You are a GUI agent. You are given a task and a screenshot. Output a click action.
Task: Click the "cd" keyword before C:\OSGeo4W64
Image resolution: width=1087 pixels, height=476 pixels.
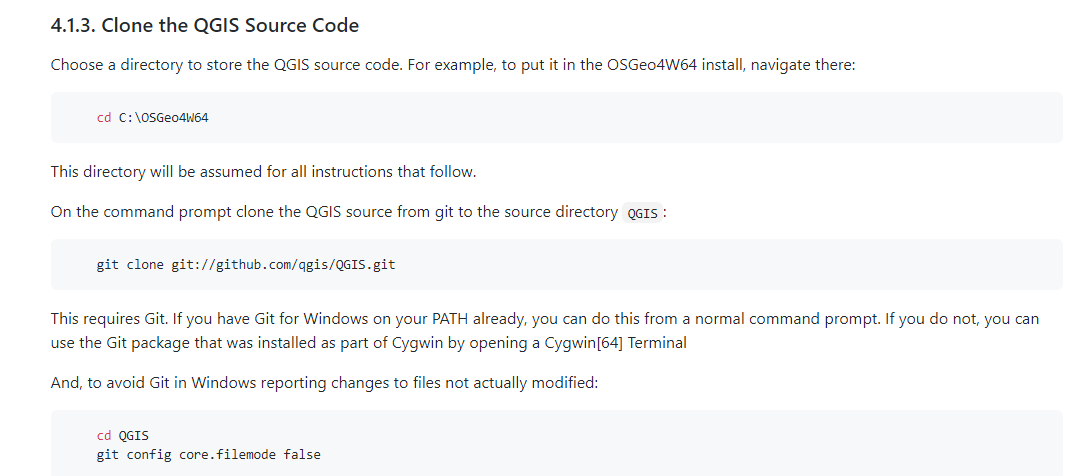(x=103, y=118)
